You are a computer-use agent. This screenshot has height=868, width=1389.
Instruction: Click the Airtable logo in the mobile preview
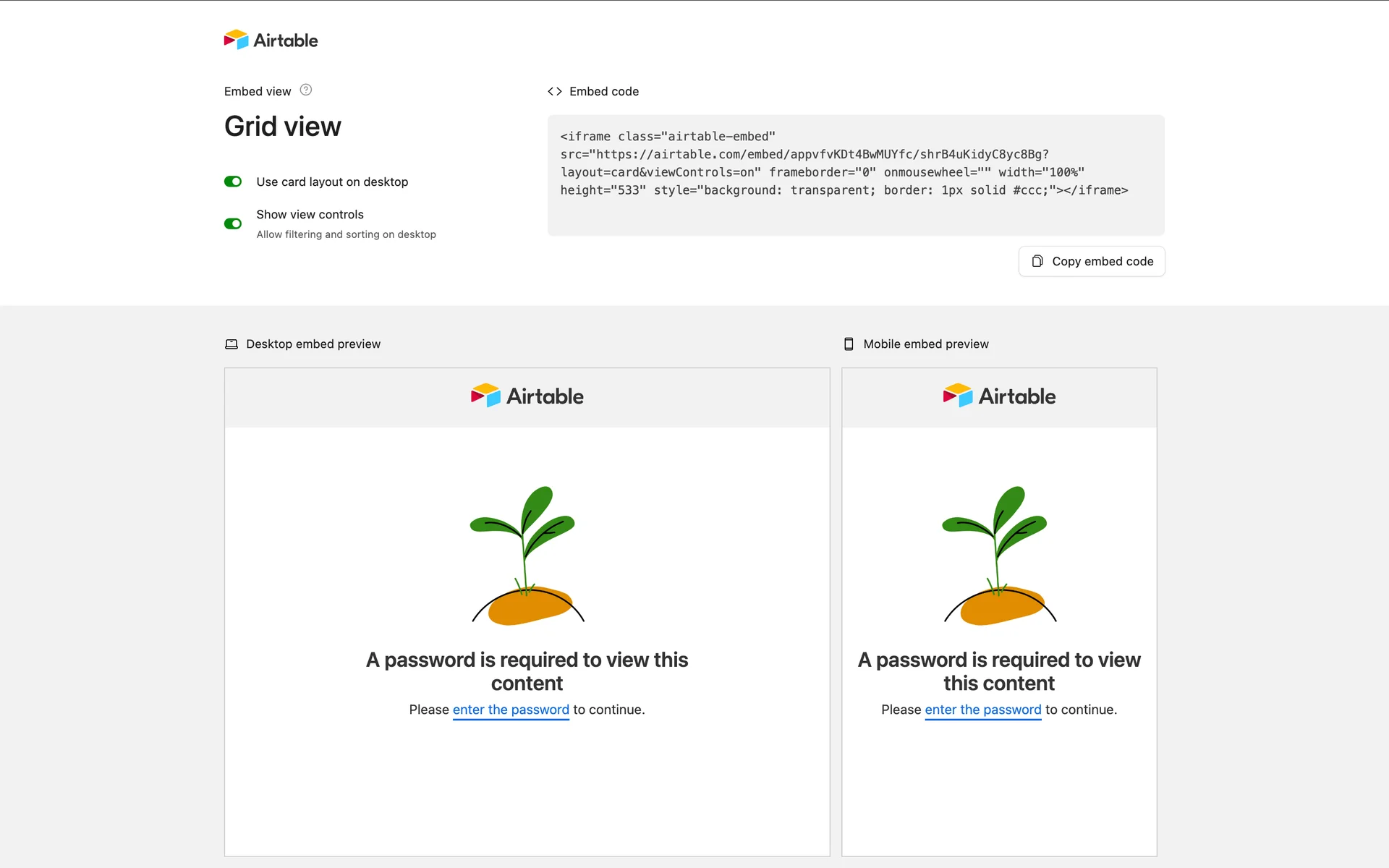pyautogui.click(x=999, y=396)
